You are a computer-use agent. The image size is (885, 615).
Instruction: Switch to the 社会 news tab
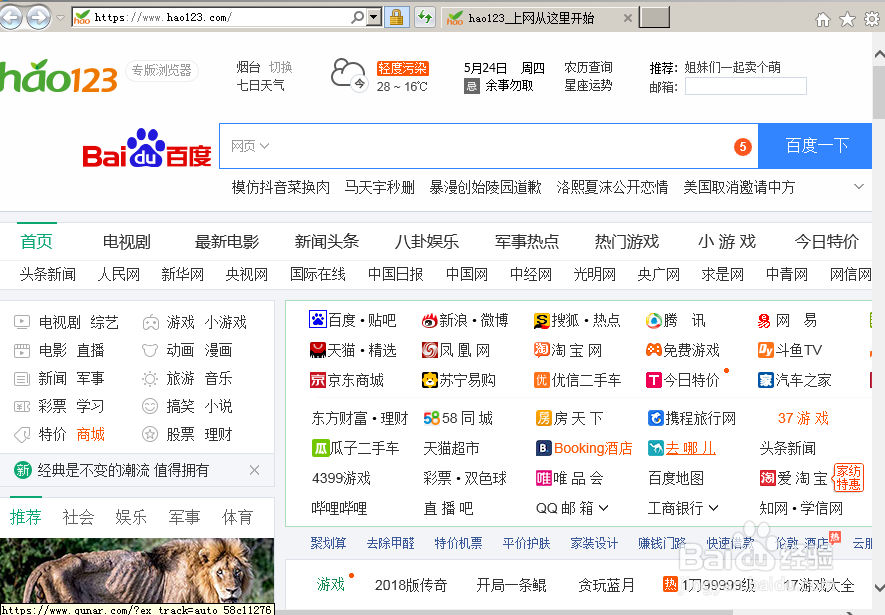(x=78, y=517)
